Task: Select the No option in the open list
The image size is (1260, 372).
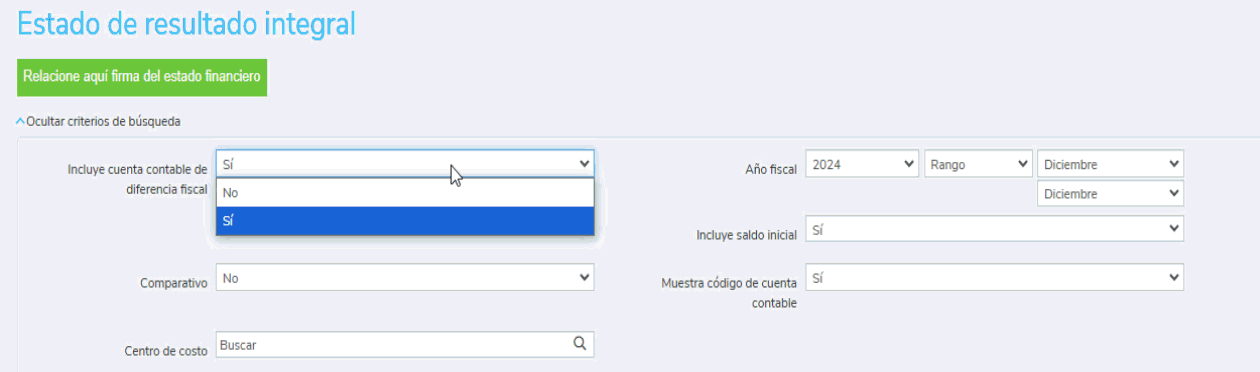Action: pos(405,193)
